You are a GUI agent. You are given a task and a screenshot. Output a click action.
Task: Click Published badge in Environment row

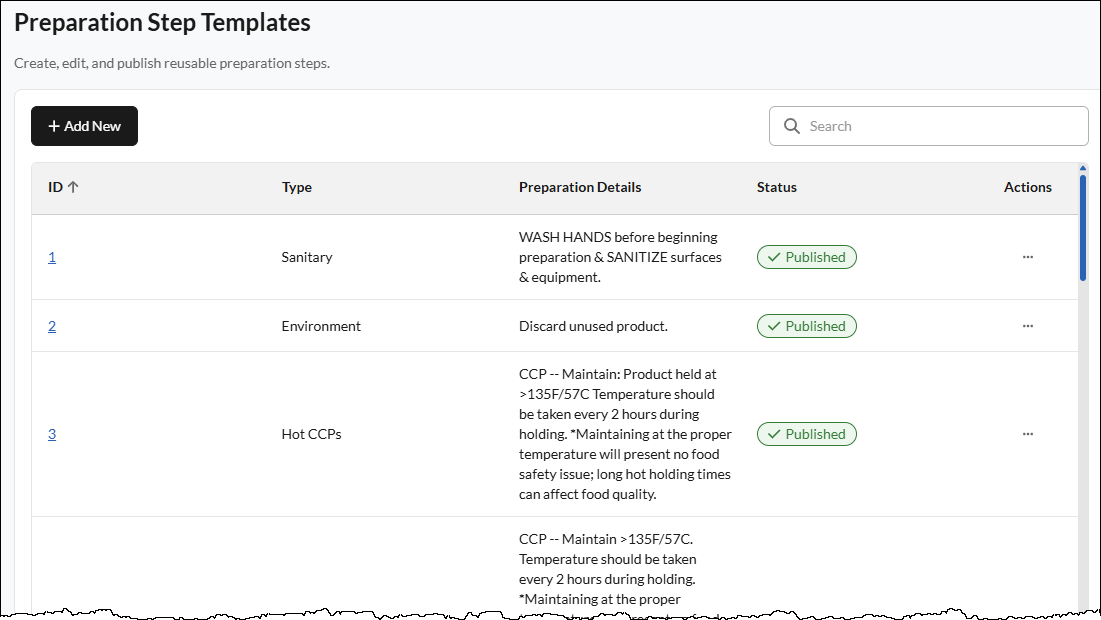(807, 326)
